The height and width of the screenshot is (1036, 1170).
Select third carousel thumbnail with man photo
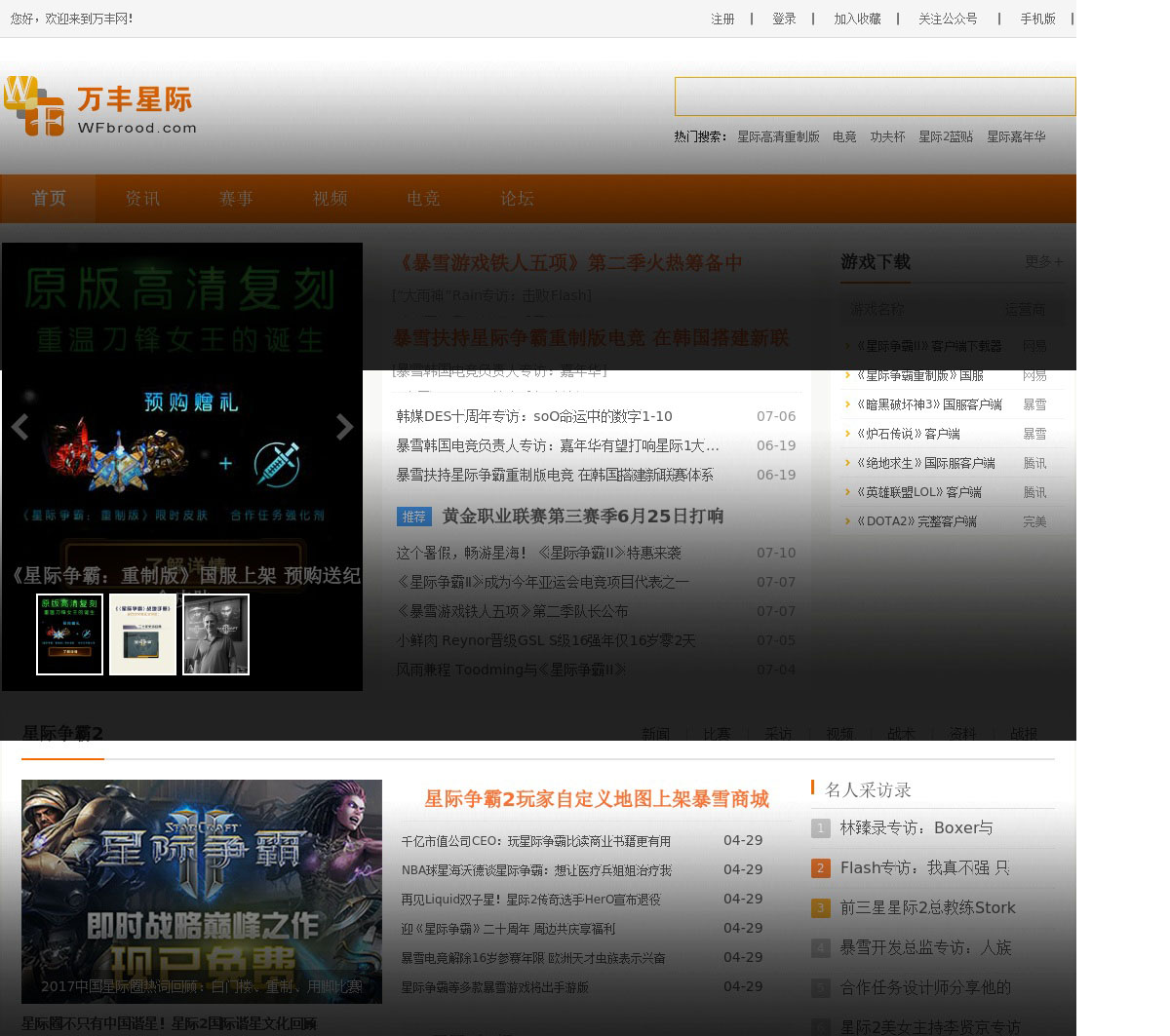tap(215, 633)
